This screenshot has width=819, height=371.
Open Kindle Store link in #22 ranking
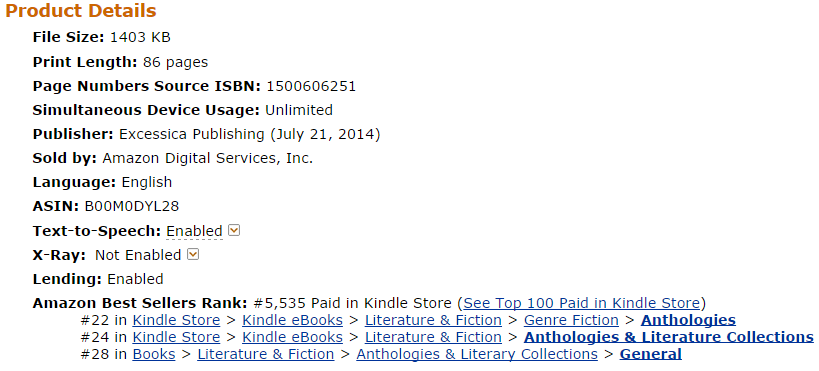176,320
